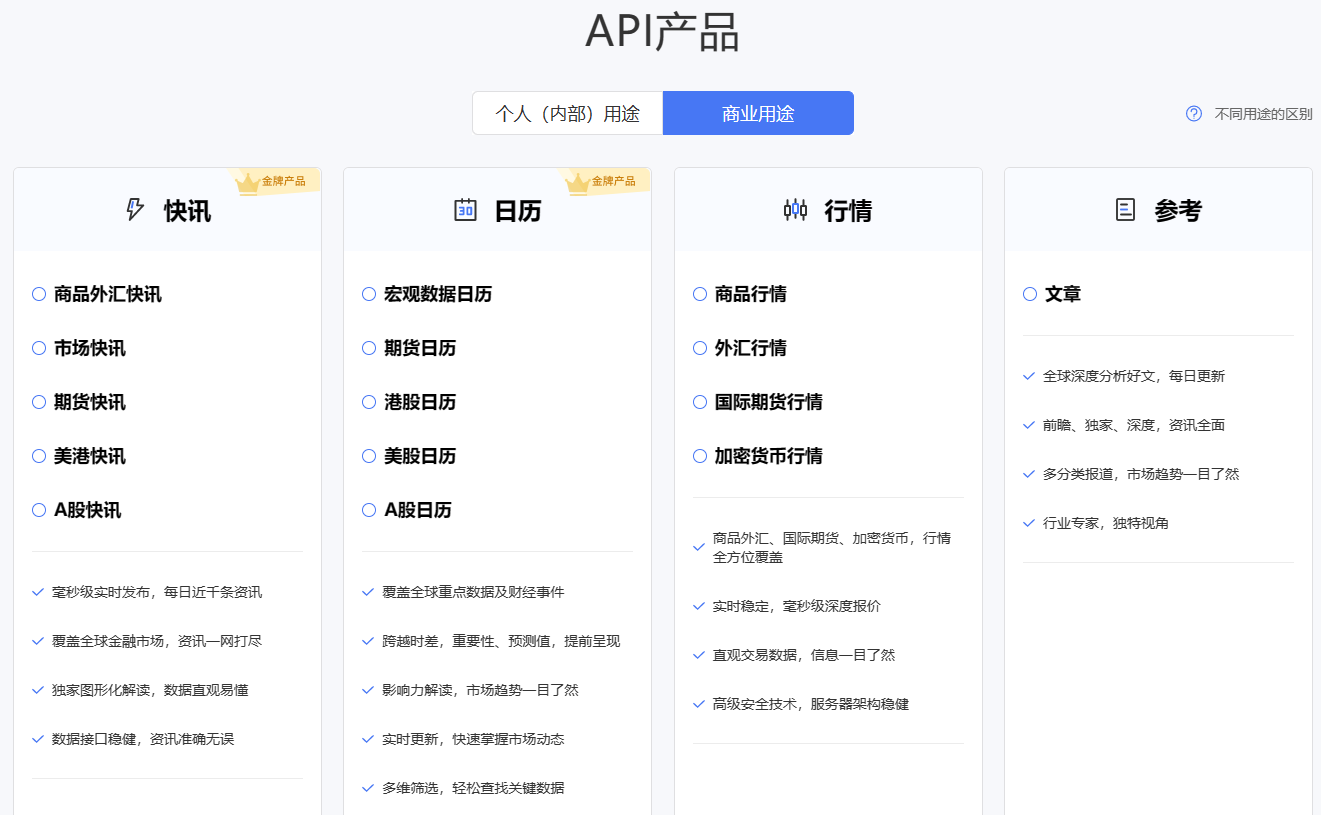Viewport: 1321px width, 815px height.
Task: Select the 美港快讯 radio option
Action: pyautogui.click(x=39, y=456)
